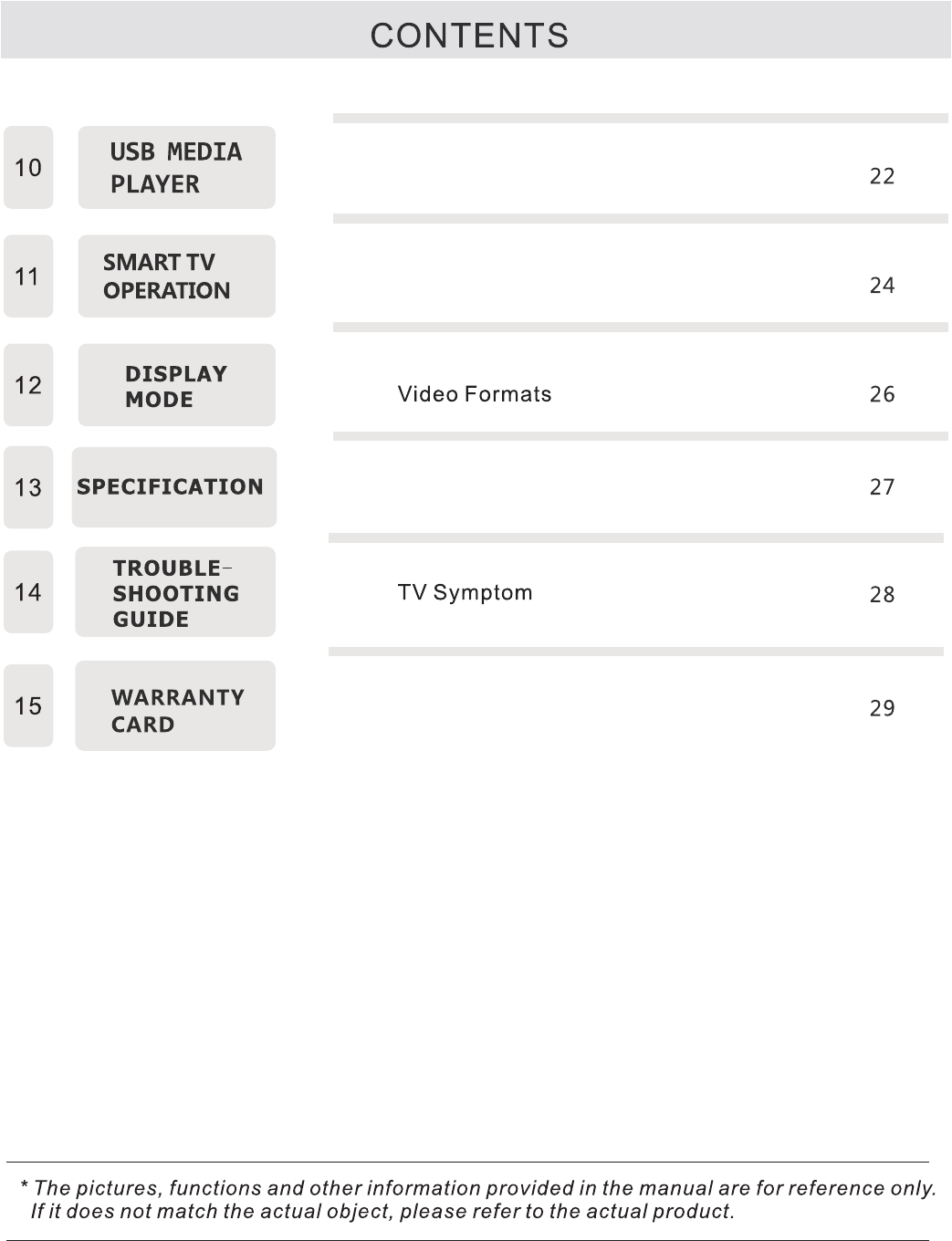Open the DISPLAY MODE chapter
Screen dimensions: 952x1241
pos(176,385)
